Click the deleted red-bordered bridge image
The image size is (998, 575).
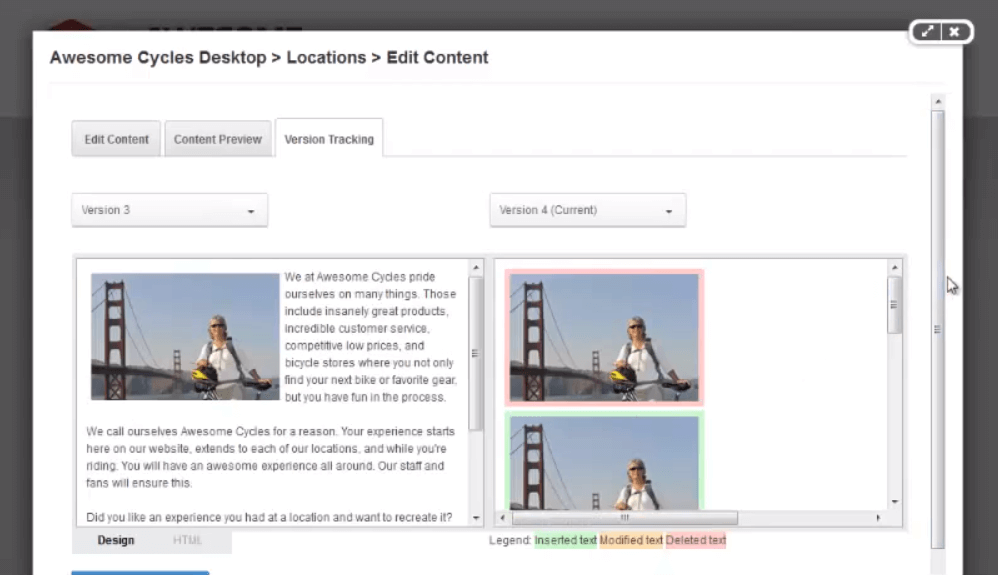pos(604,337)
